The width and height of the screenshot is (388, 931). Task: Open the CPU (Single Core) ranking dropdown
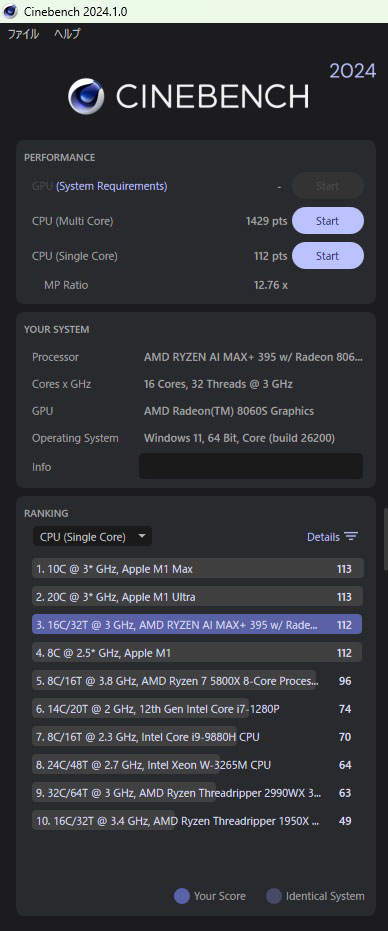[92, 537]
